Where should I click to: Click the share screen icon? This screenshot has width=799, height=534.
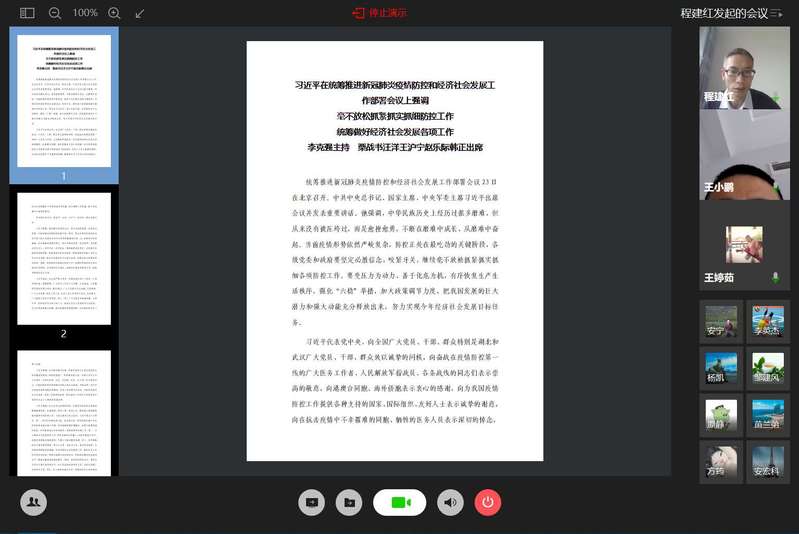311,502
